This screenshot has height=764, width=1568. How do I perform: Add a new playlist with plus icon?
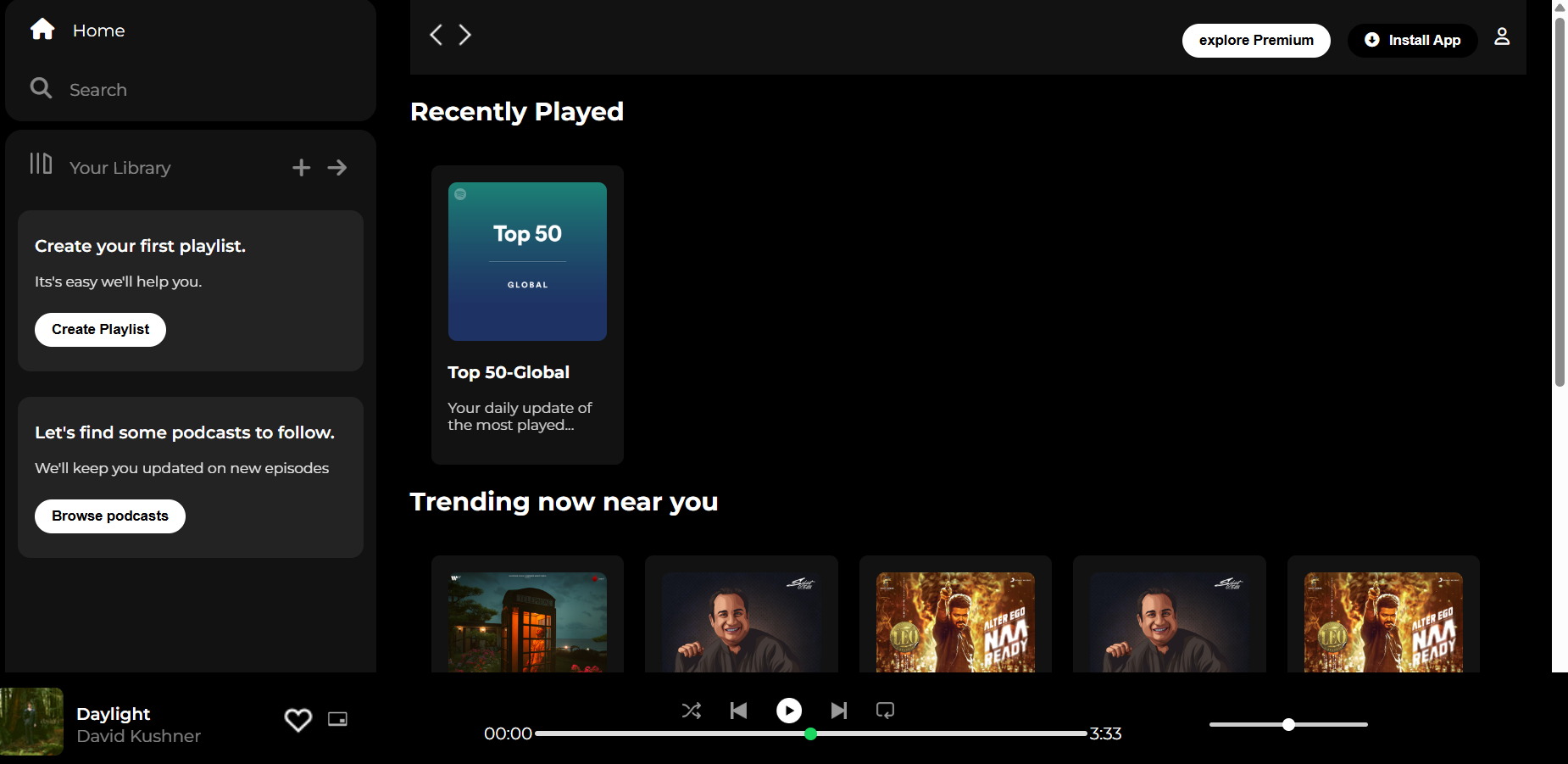301,168
